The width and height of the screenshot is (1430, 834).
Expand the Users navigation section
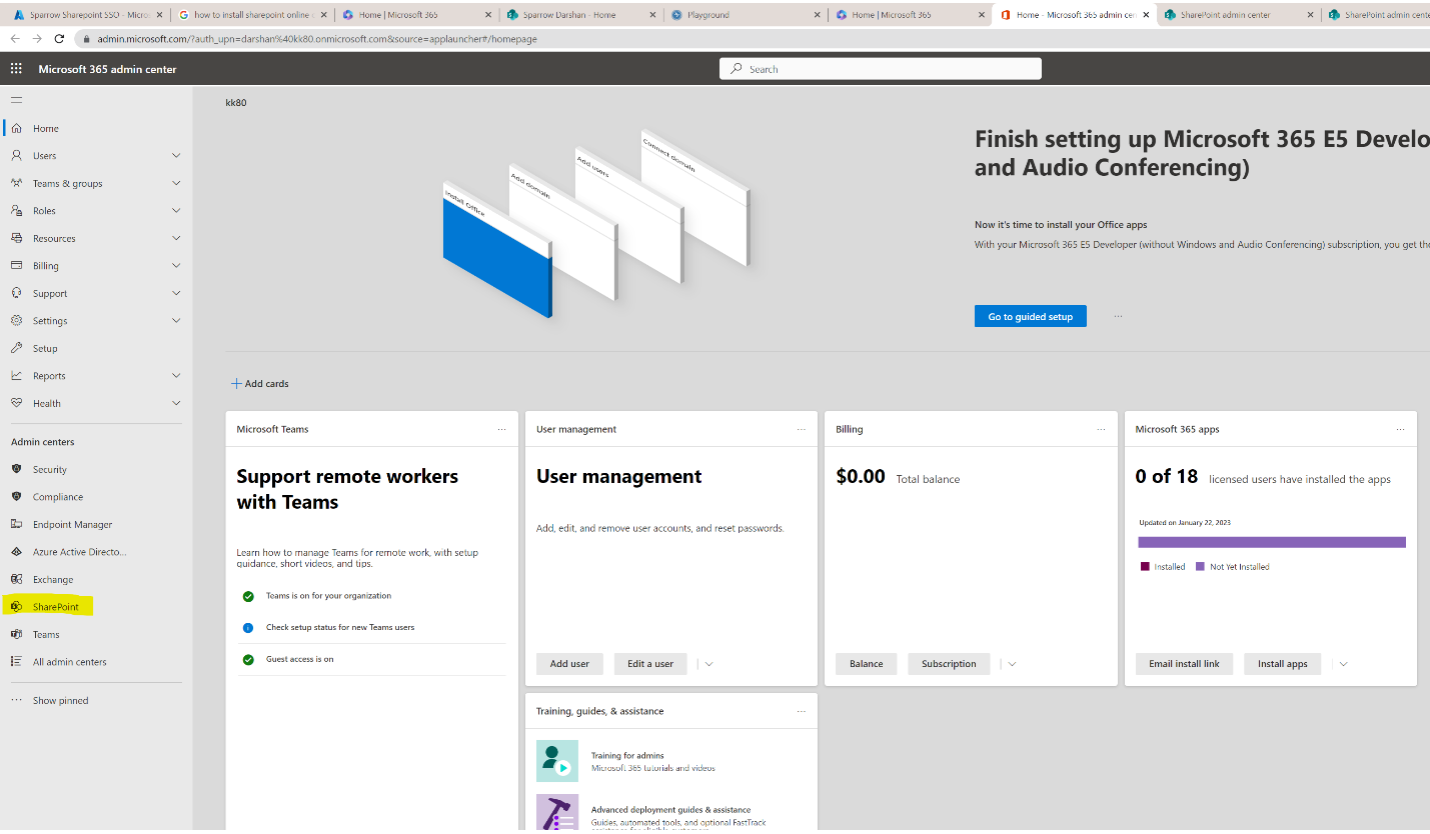[x=176, y=156]
